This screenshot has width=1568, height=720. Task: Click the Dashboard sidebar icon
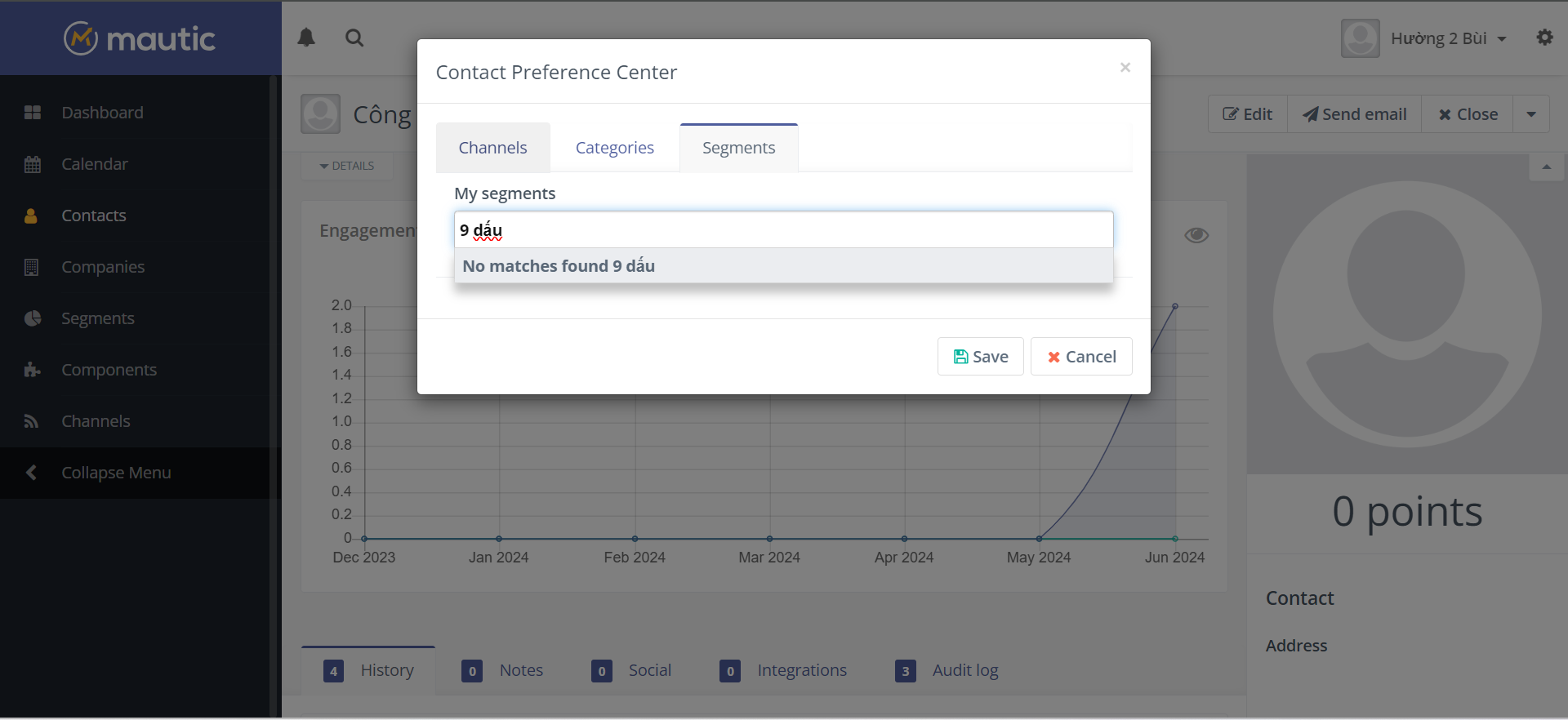point(33,113)
